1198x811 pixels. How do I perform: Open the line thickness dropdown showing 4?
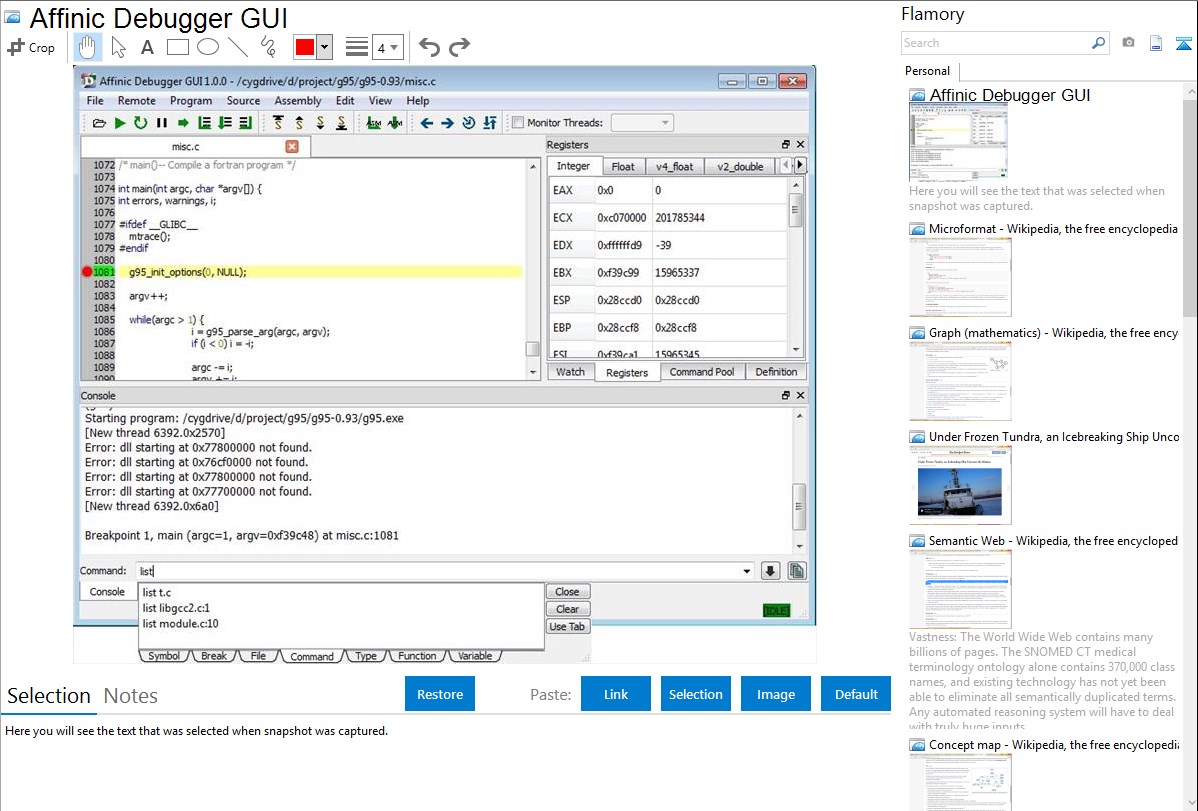point(387,47)
